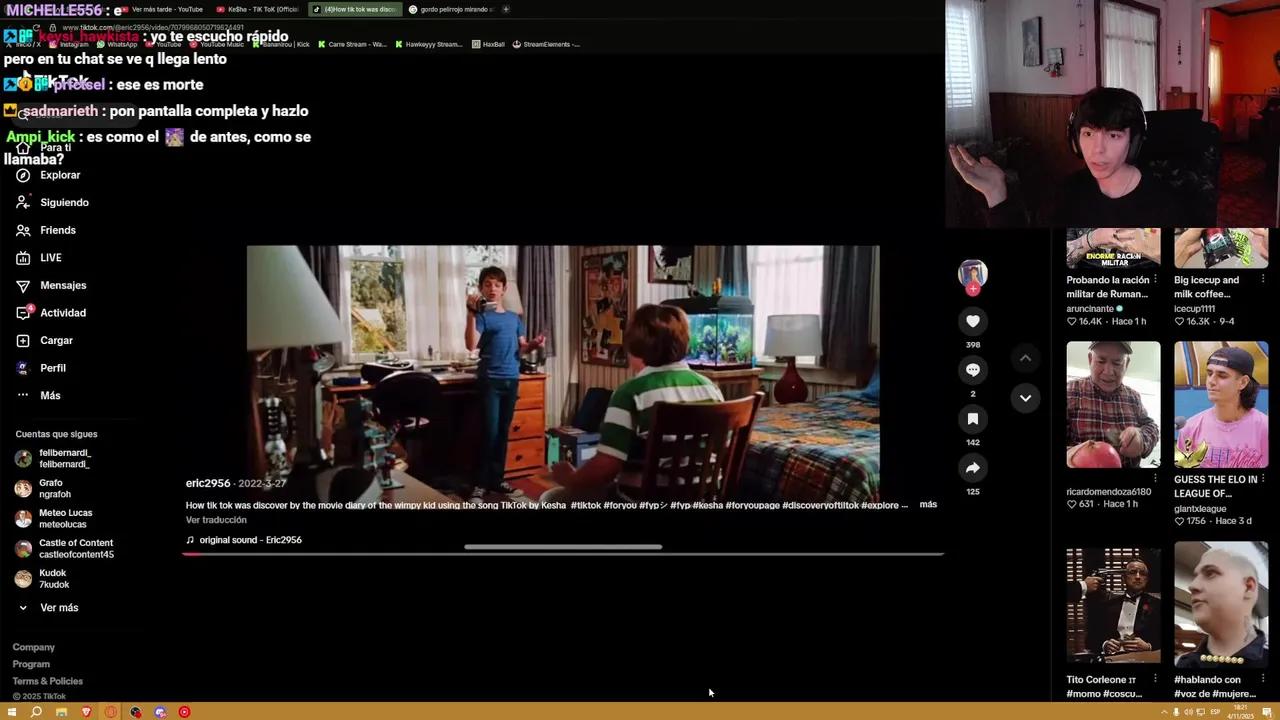Open the Program footer link
The height and width of the screenshot is (720, 1280).
tap(31, 664)
